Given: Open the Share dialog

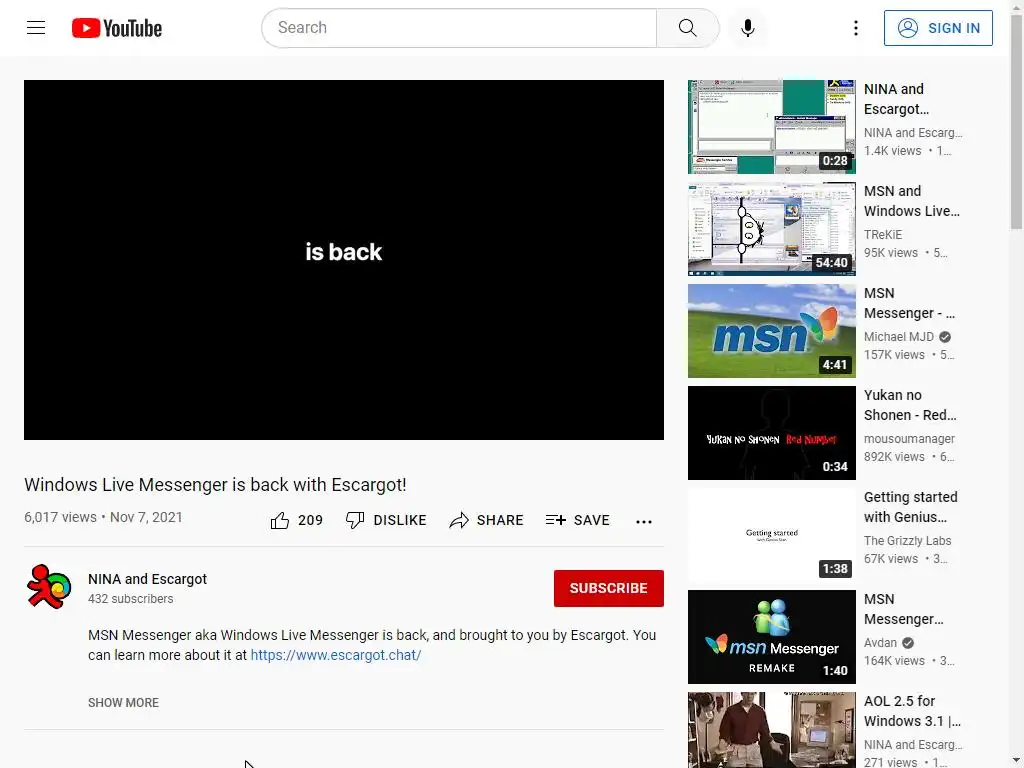Looking at the screenshot, I should click(487, 520).
